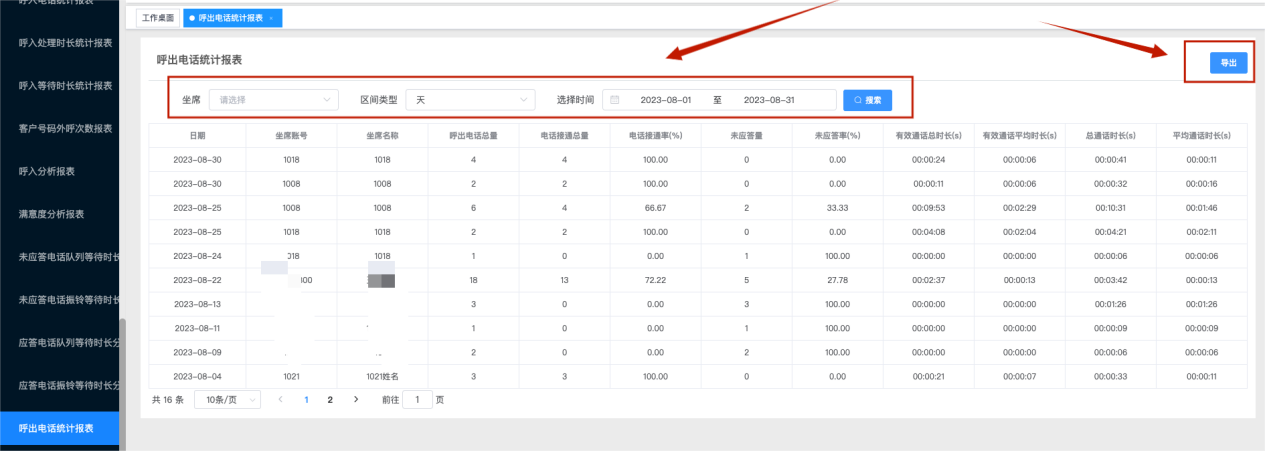Click the 电话接通率(%) column header
The width and height of the screenshot is (1265, 451).
[655, 135]
